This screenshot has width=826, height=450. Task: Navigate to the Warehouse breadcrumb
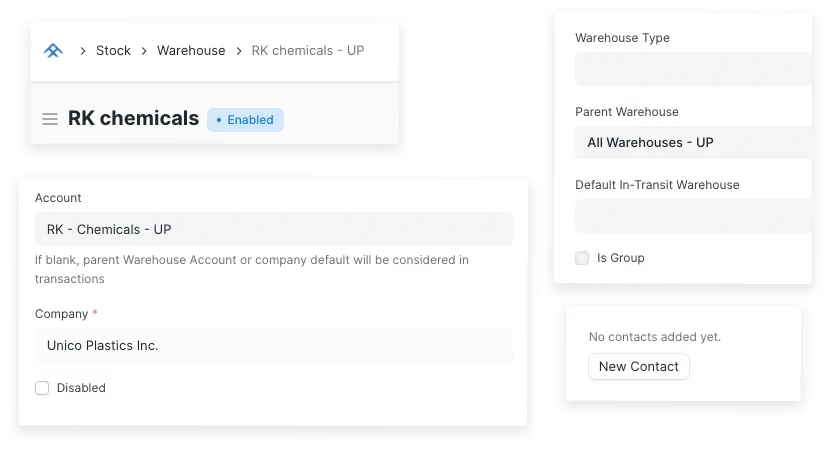[x=191, y=50]
